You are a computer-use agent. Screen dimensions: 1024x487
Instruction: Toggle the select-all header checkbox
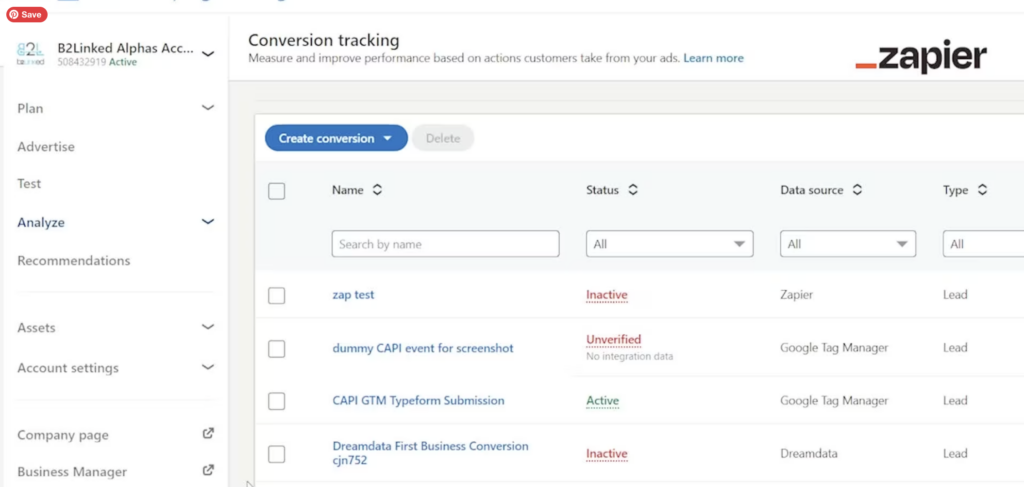pyautogui.click(x=277, y=191)
